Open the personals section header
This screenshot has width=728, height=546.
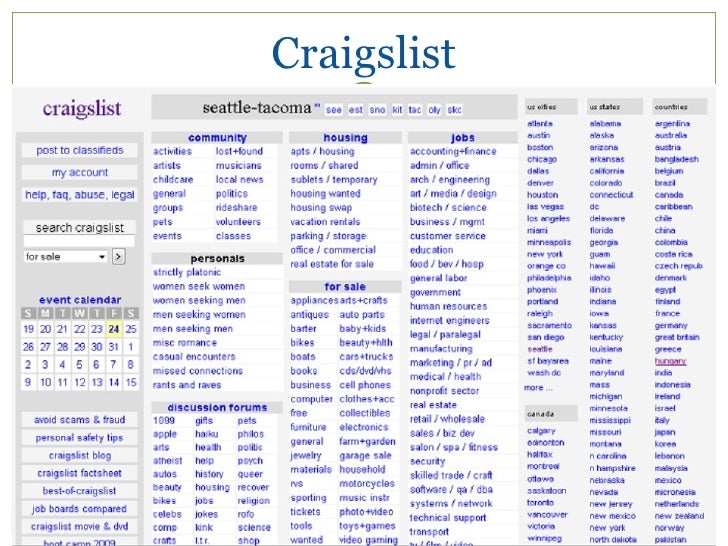click(217, 259)
